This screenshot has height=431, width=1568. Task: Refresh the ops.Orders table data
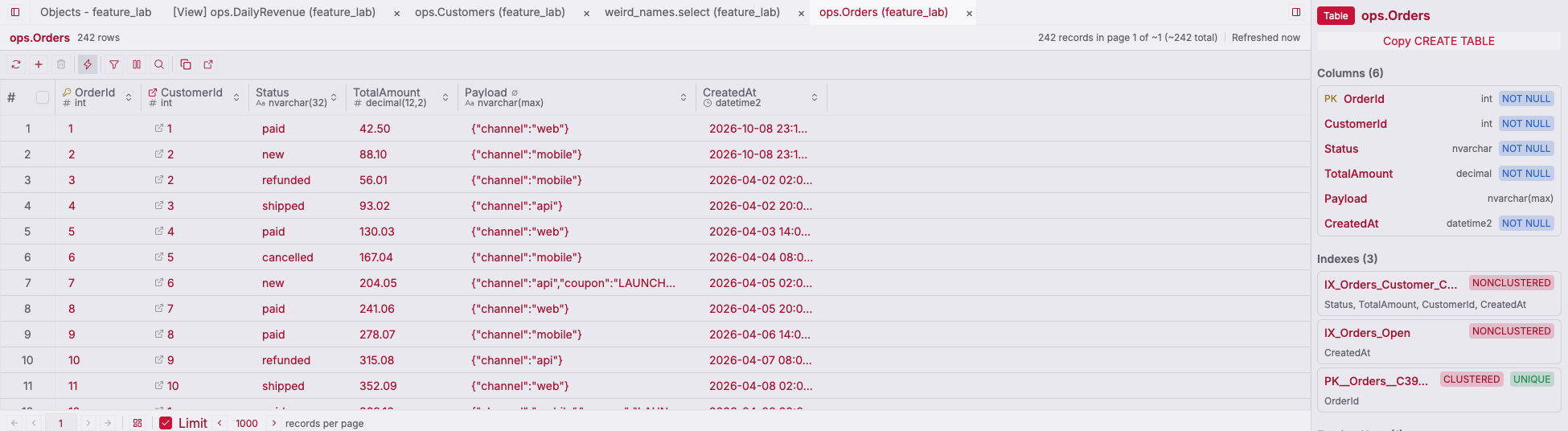[x=16, y=64]
